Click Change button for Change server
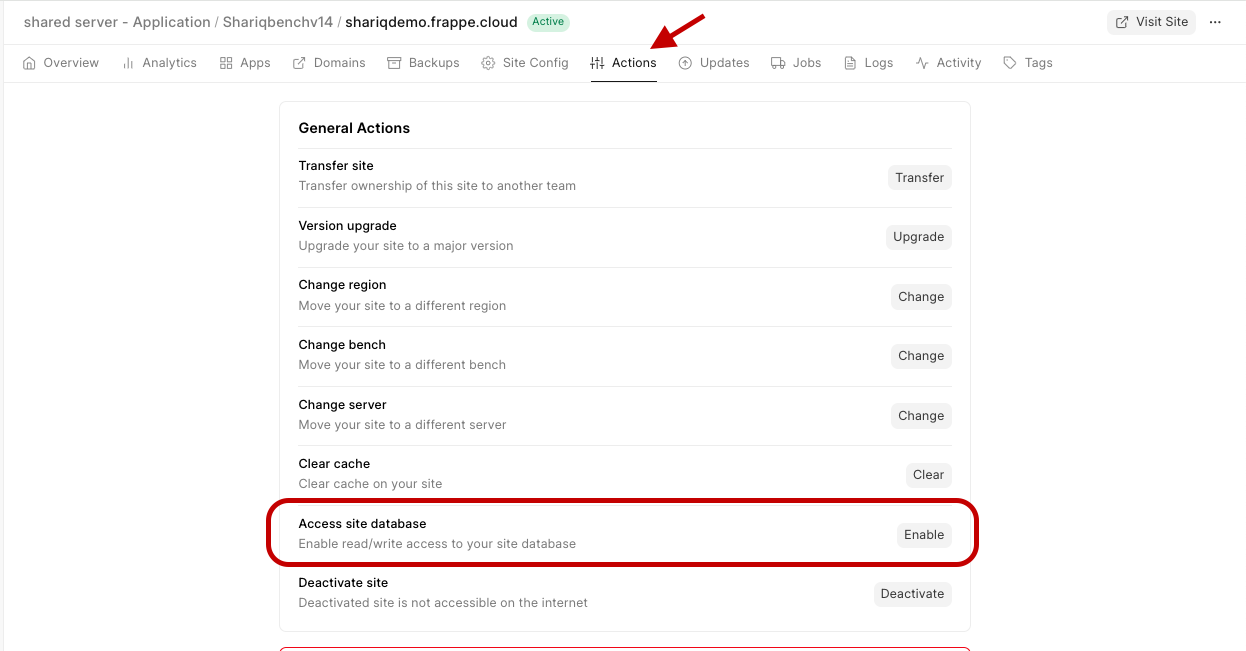Viewport: 1246px width, 651px height. pyautogui.click(x=921, y=416)
